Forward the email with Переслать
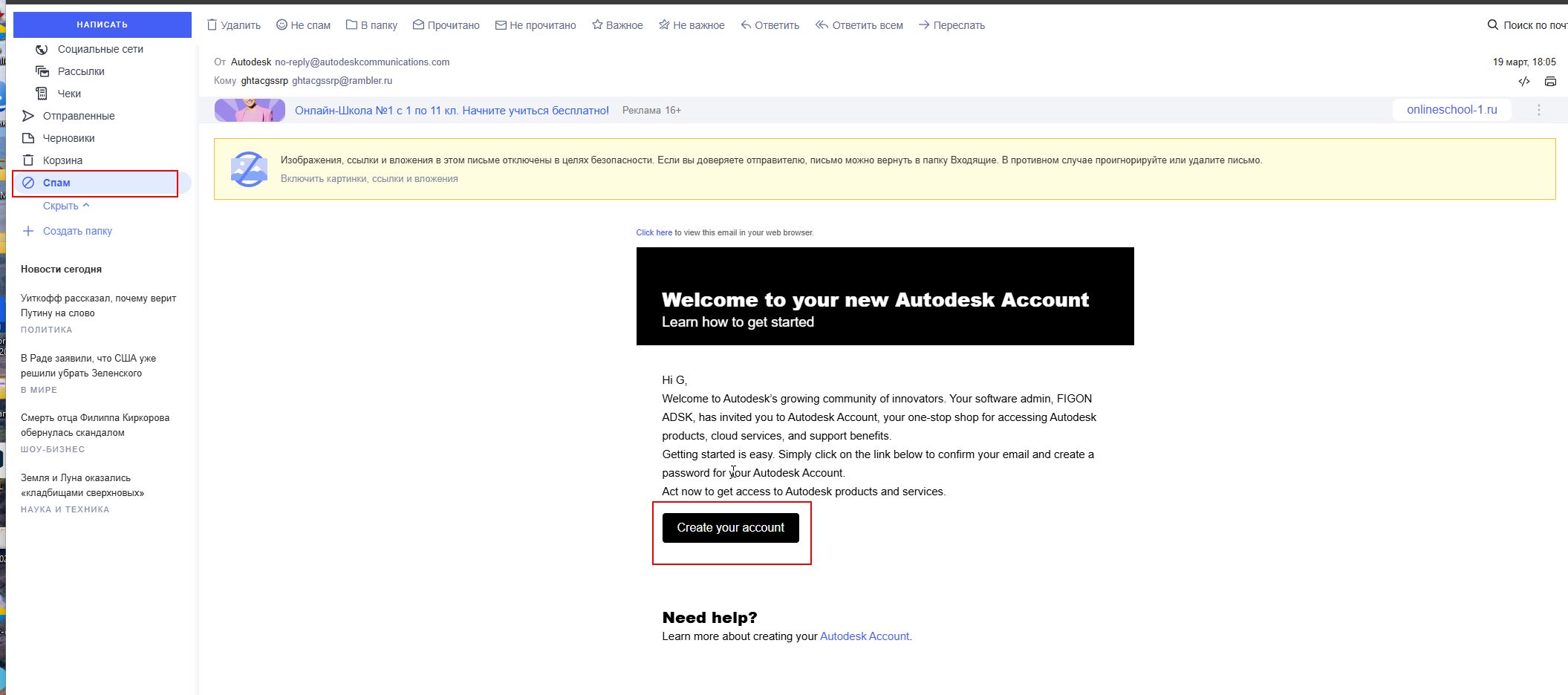1568x695 pixels. point(951,25)
